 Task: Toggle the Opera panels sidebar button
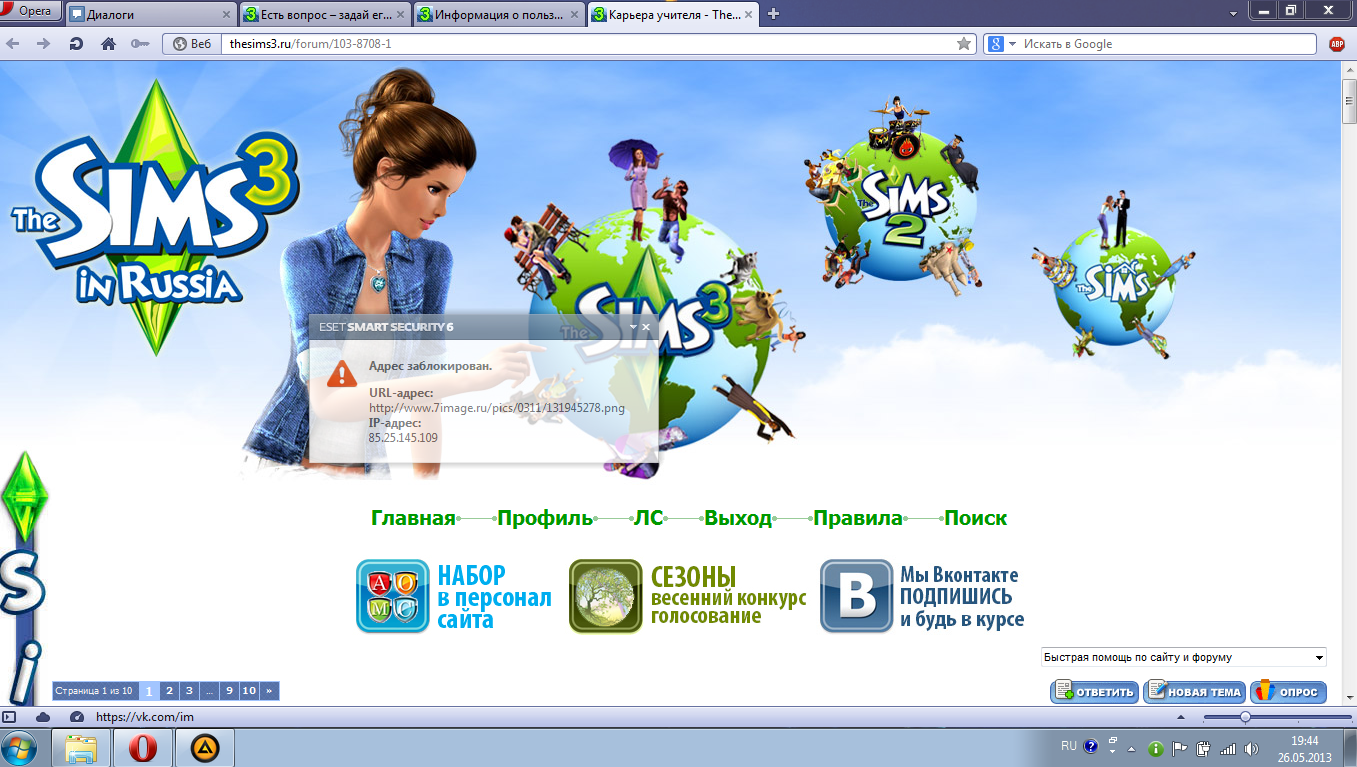point(10,717)
